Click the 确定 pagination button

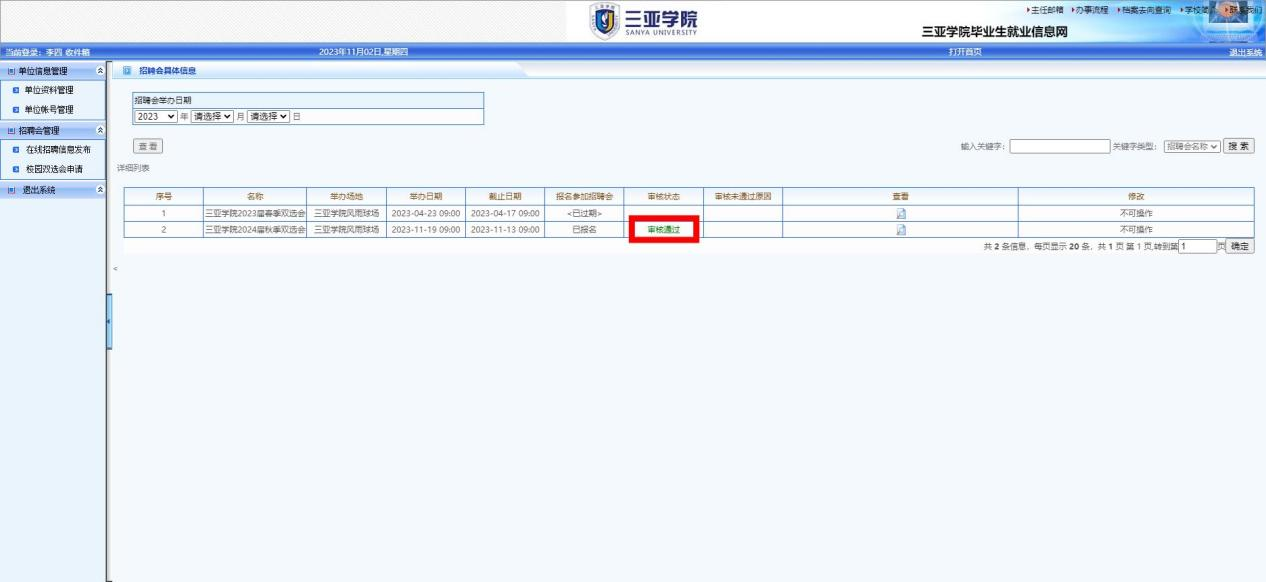[1240, 246]
